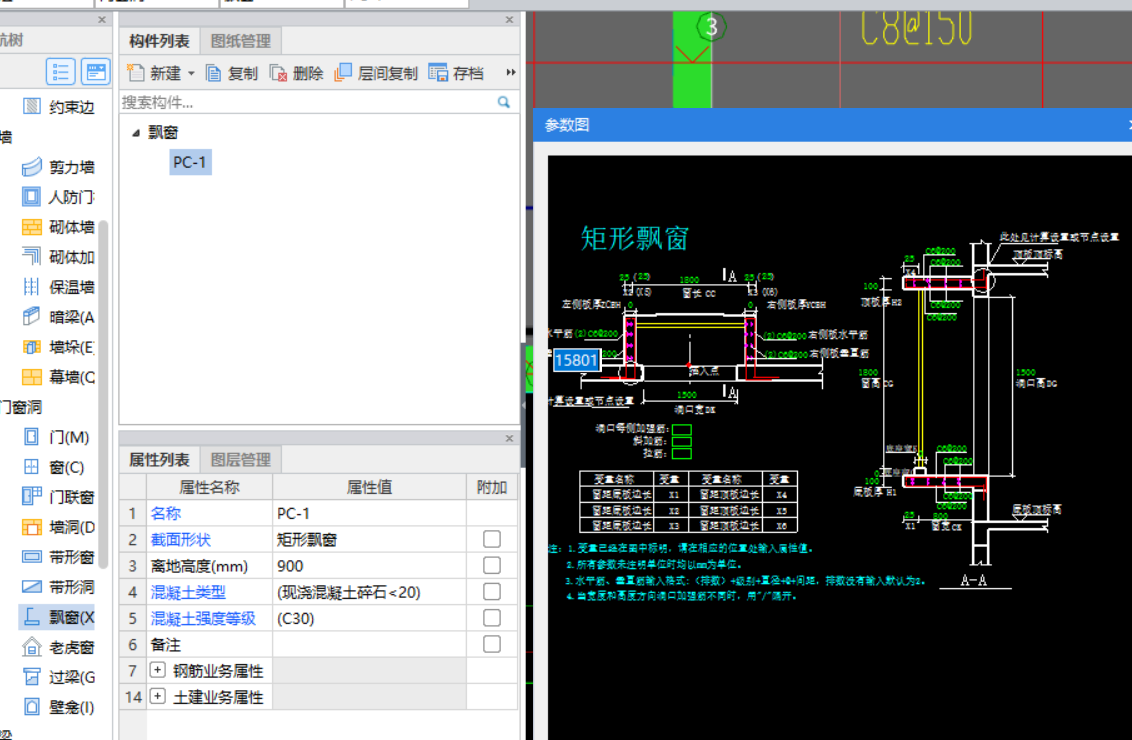Click the search magnifier icon
This screenshot has height=740, width=1132.
pos(503,103)
